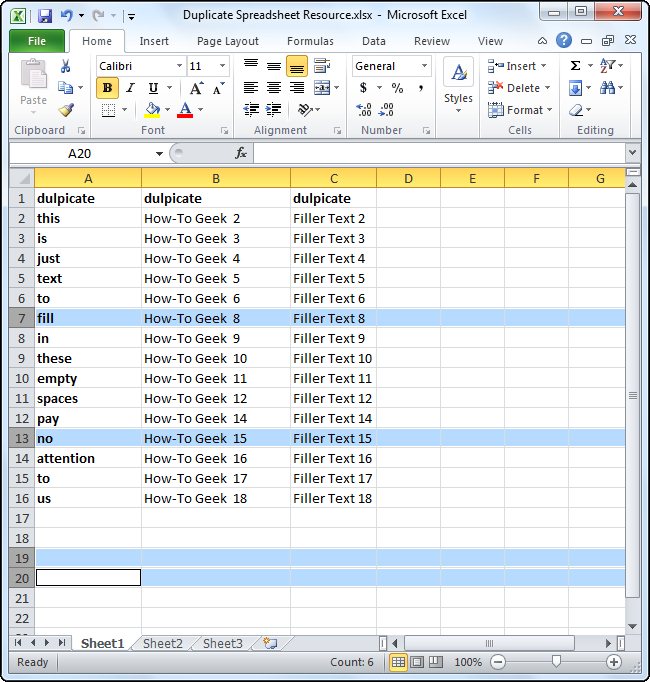650x682 pixels.
Task: Open the Sort and Filter icon
Action: 607,66
